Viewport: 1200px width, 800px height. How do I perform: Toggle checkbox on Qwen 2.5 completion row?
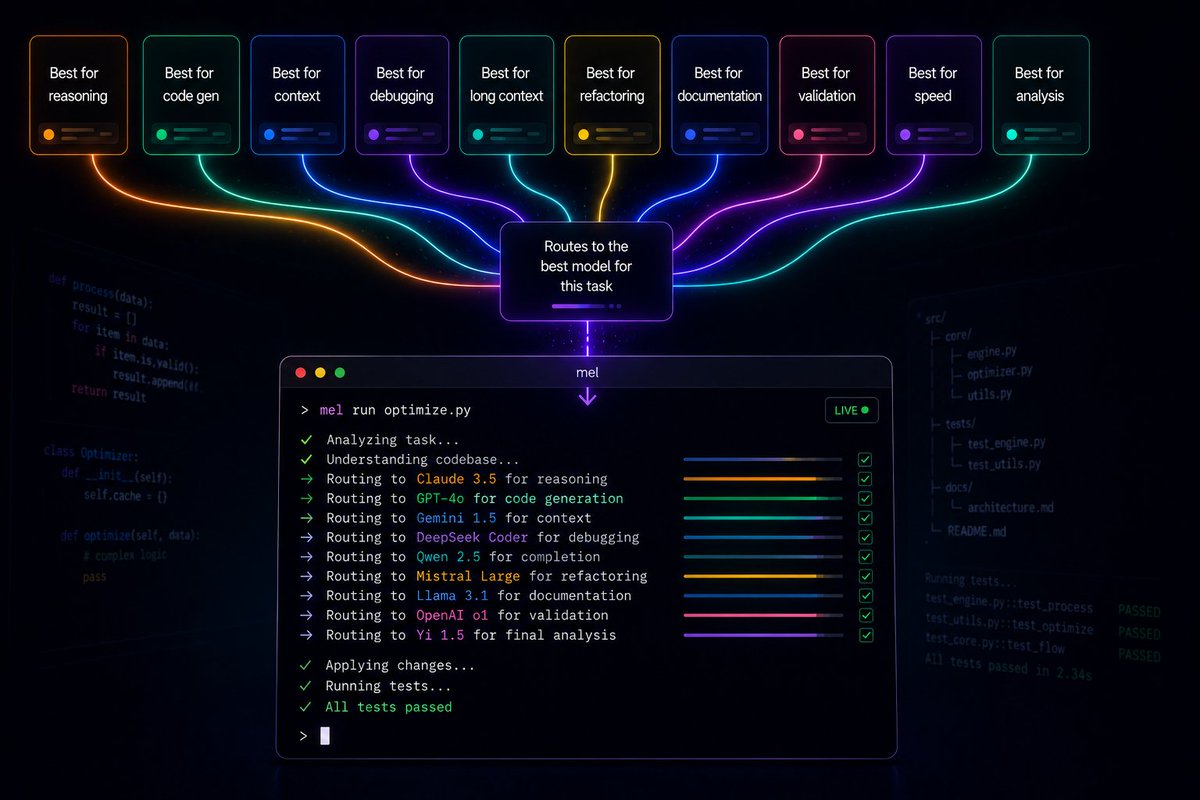[x=865, y=557]
